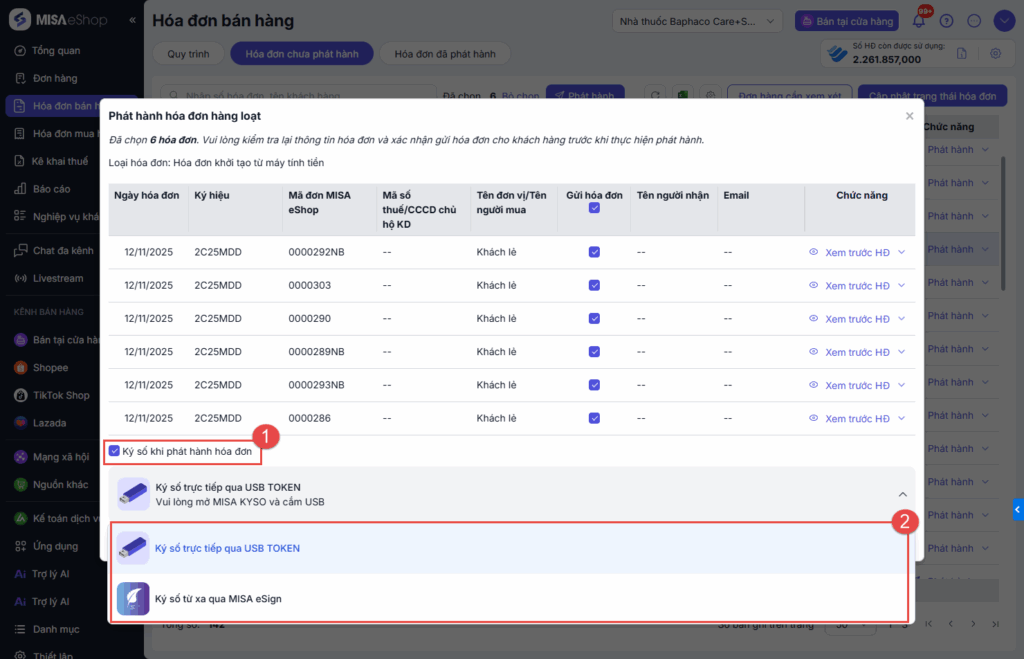Click Xem trước HĐ for invoice 0000290
Viewport: 1024px width, 659px height.
(856, 319)
